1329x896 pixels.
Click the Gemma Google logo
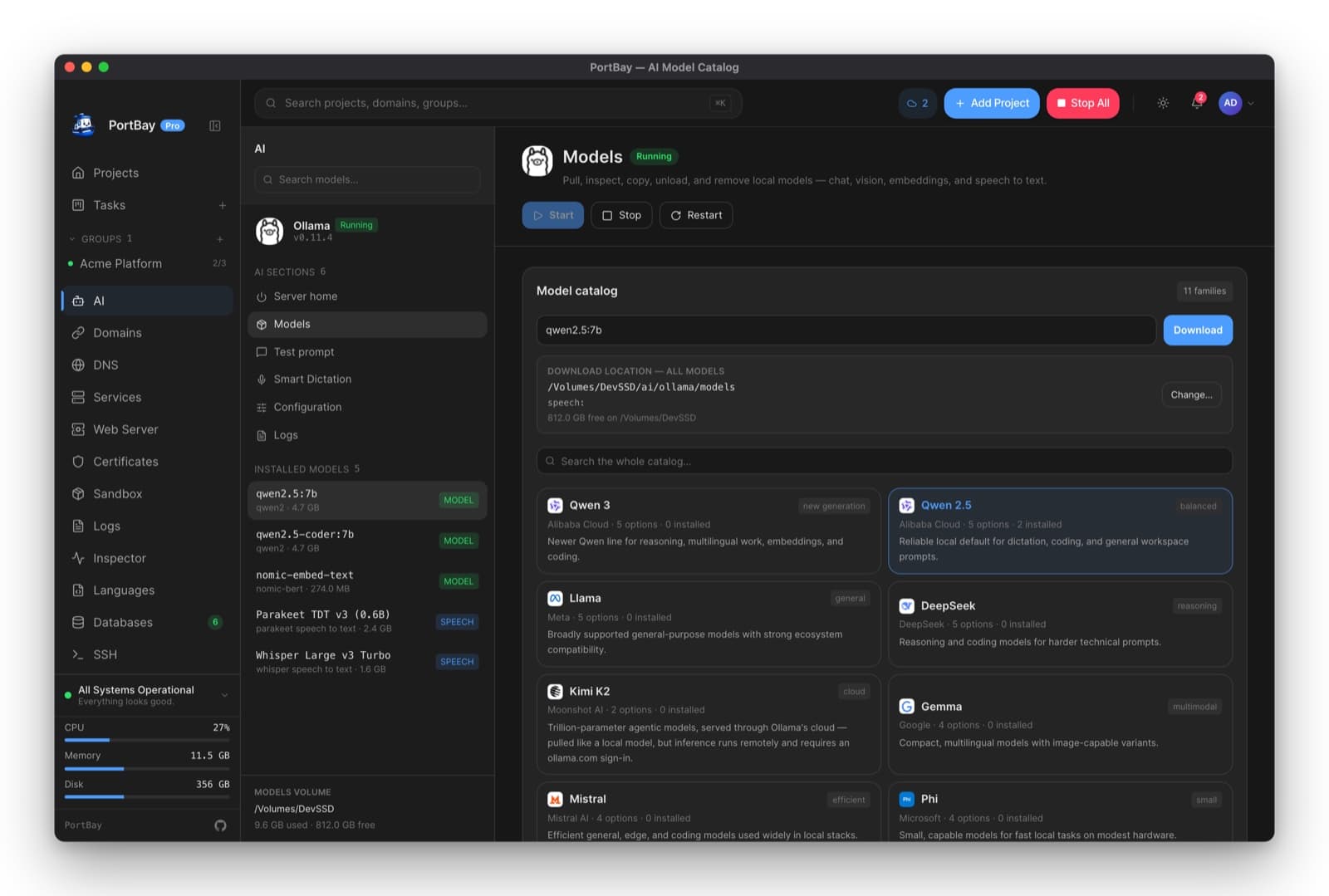coord(907,707)
